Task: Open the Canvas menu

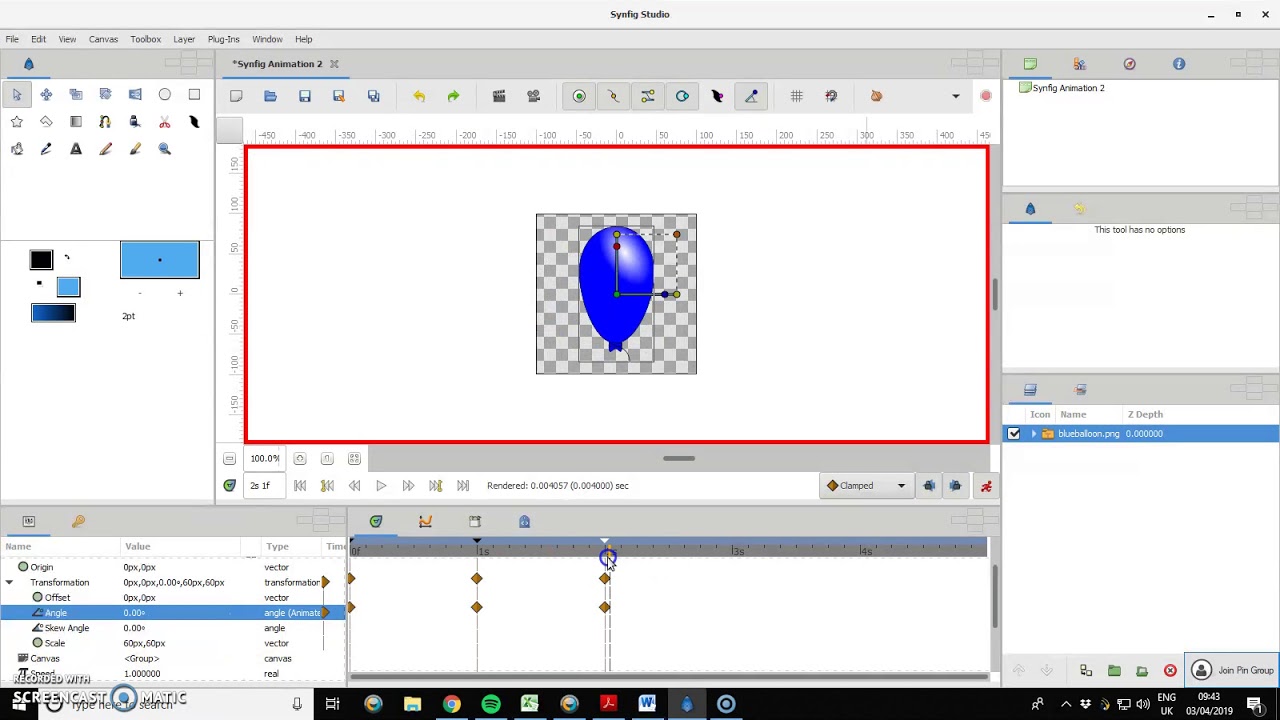Action: tap(103, 39)
